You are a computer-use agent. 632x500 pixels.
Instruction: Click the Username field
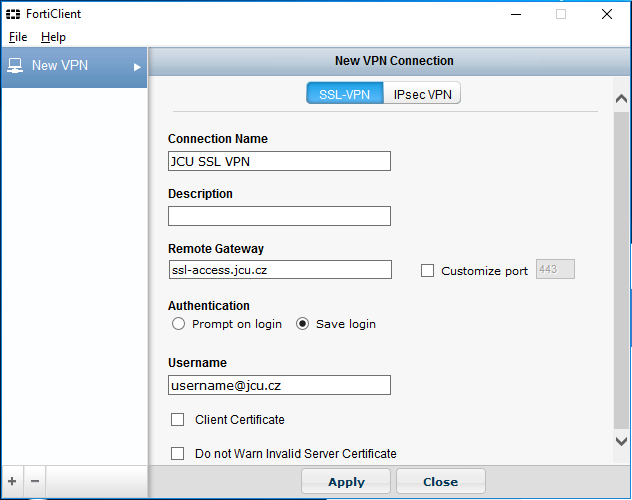[279, 385]
